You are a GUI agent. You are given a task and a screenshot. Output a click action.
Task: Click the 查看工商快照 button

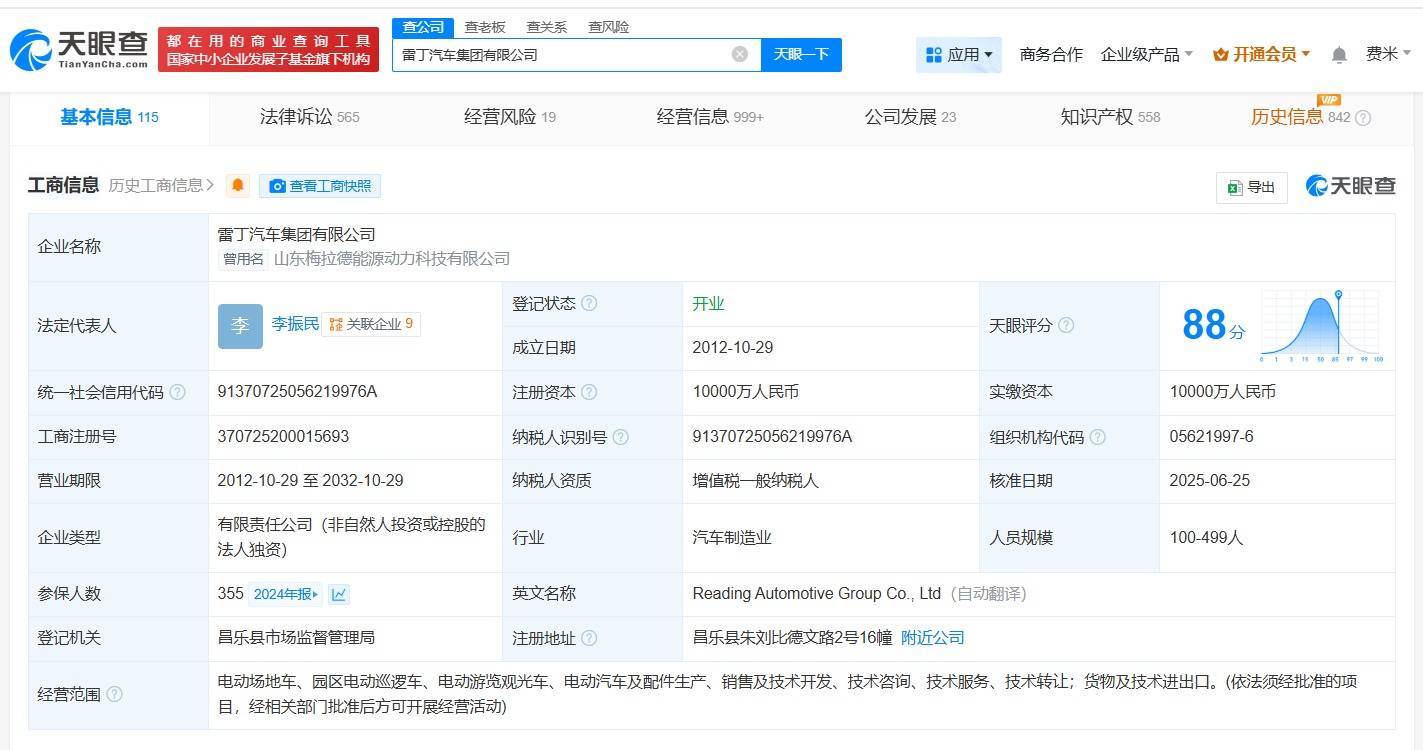[320, 186]
